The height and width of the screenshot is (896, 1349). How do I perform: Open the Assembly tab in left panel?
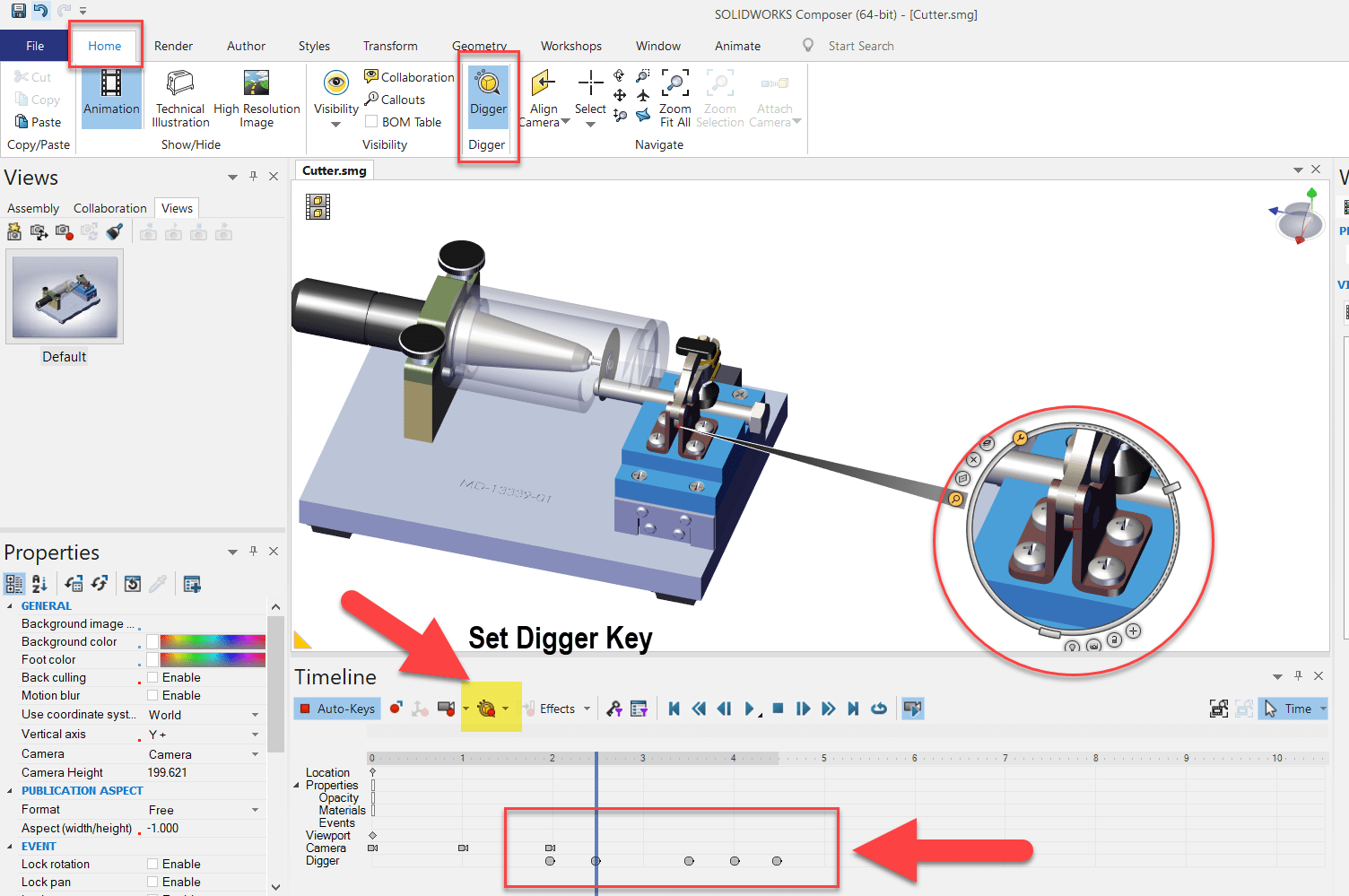tap(33, 208)
